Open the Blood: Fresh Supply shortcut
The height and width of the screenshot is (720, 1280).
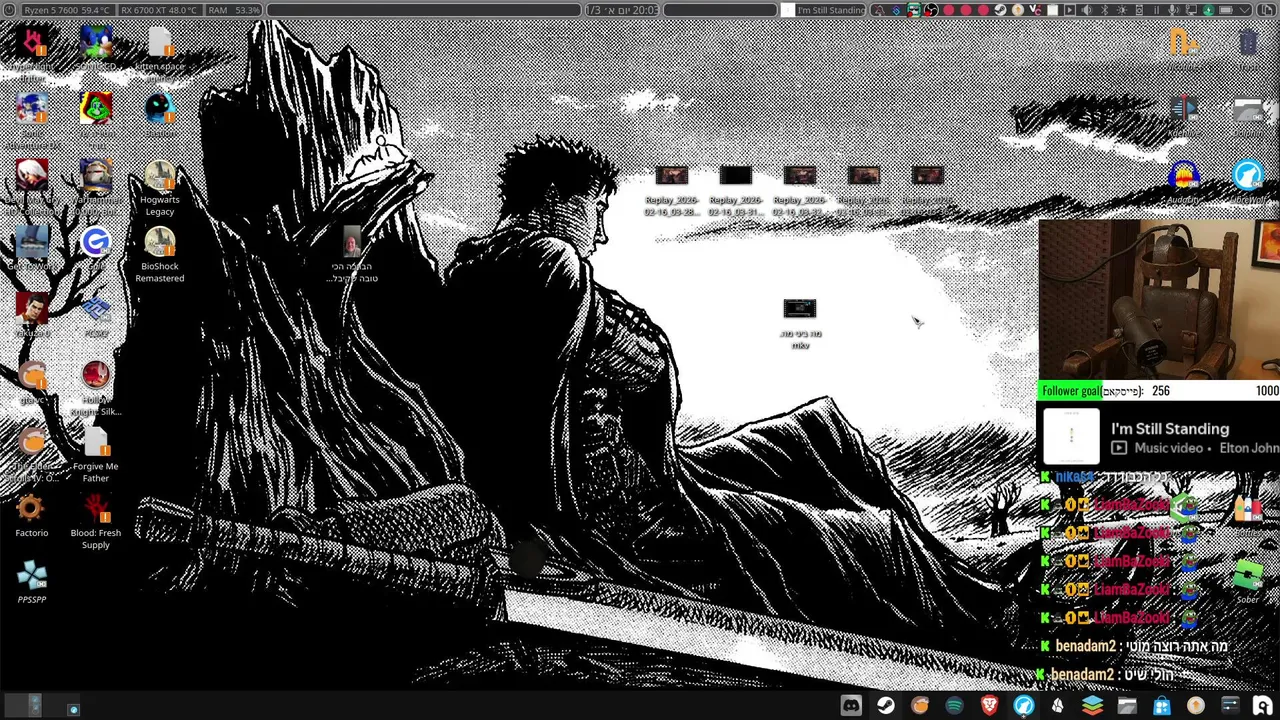(x=96, y=508)
